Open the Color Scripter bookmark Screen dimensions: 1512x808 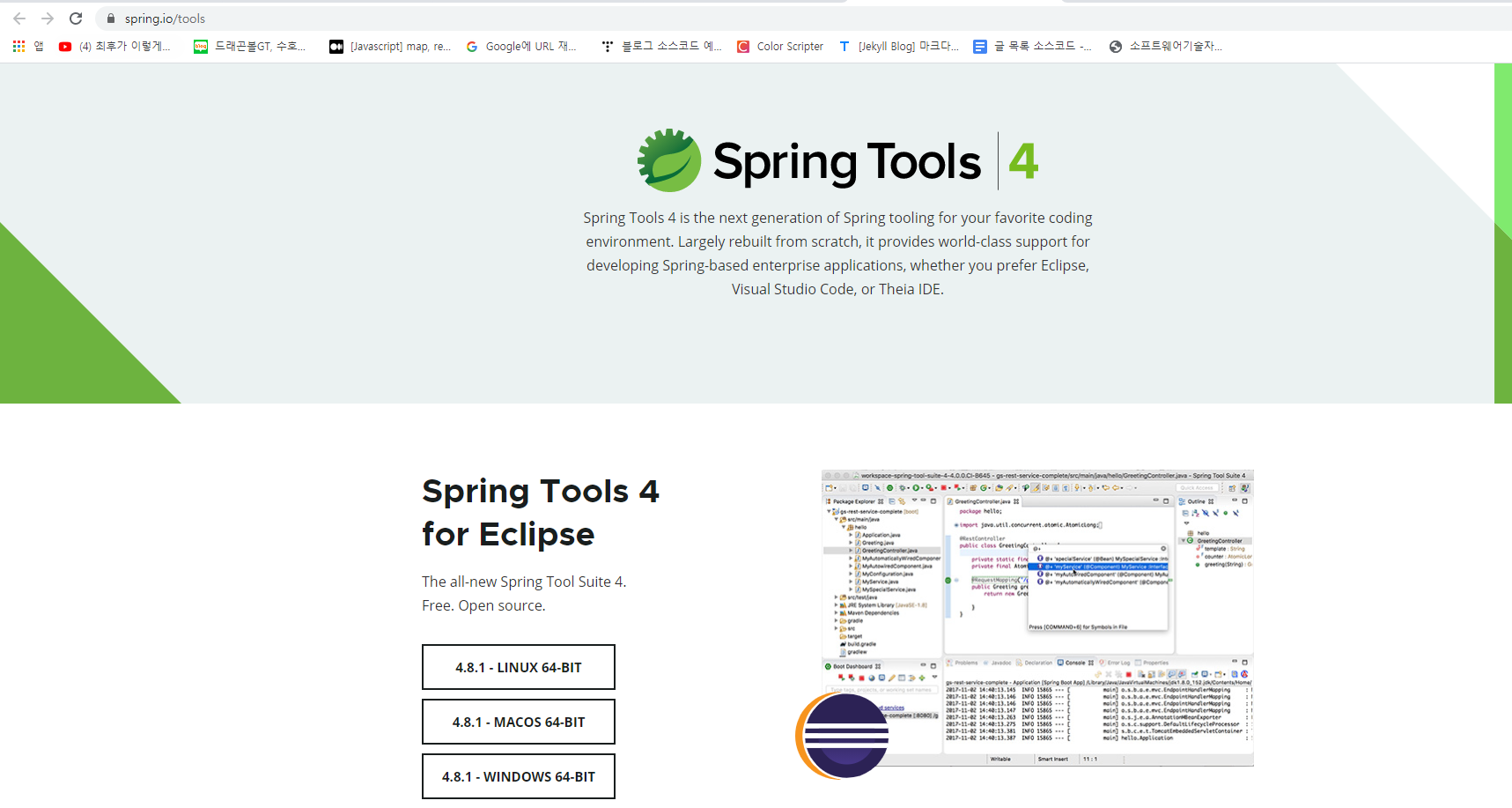coord(780,47)
